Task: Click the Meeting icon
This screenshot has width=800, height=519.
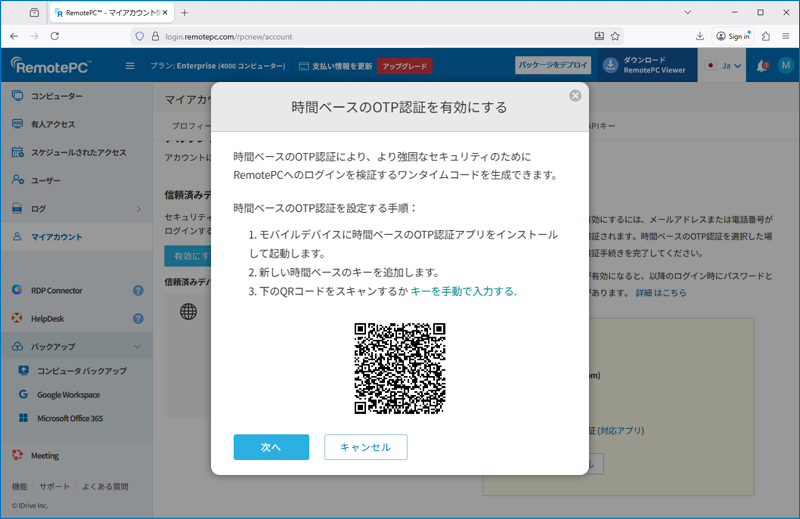Action: click(x=17, y=455)
